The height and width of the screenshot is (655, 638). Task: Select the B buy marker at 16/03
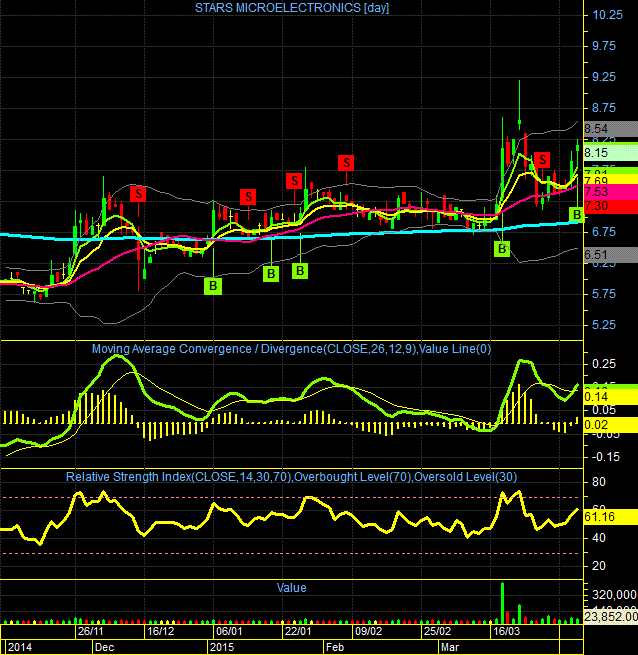[502, 249]
